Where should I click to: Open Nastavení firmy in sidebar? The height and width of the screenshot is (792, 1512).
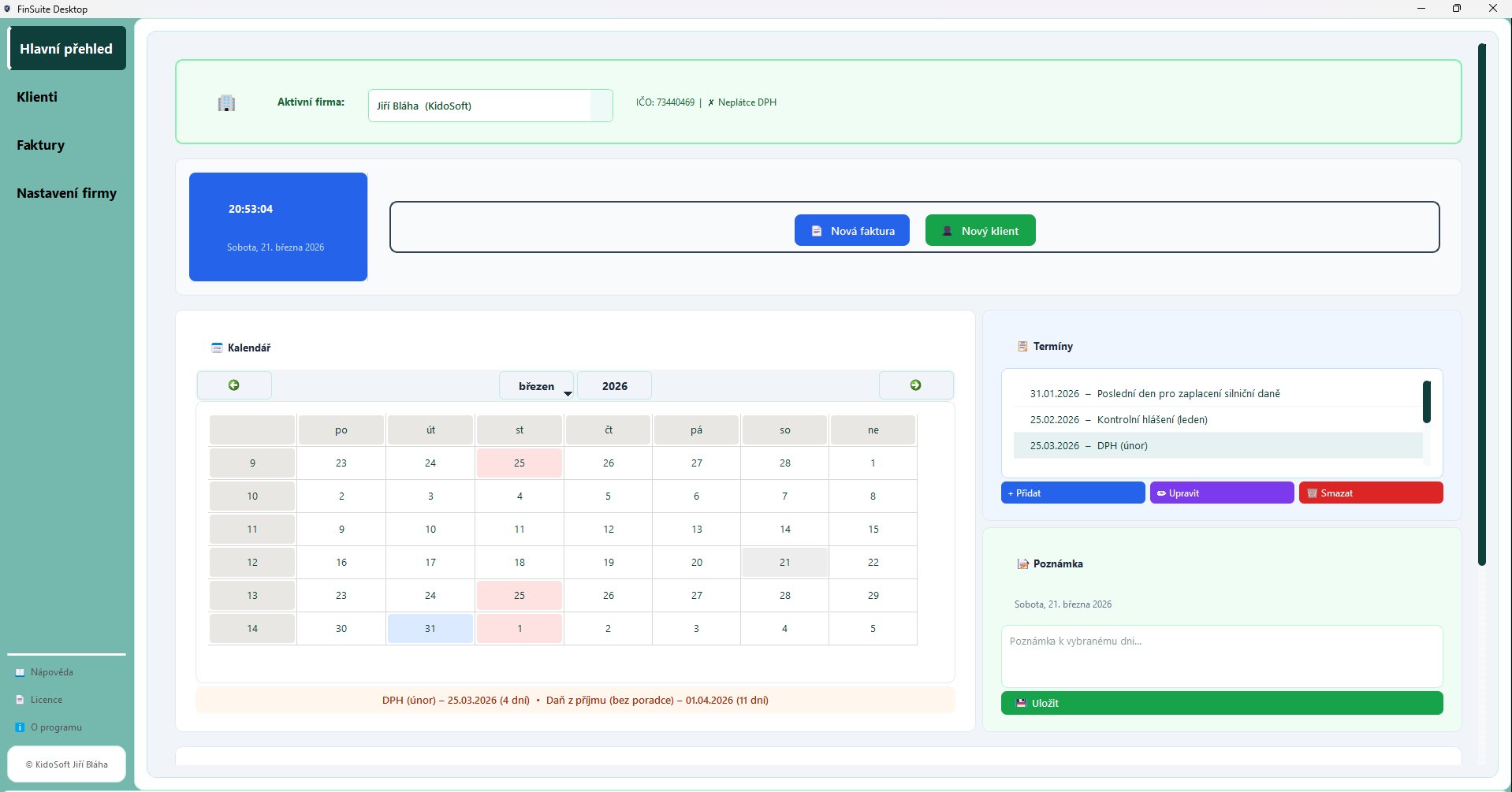coord(66,193)
